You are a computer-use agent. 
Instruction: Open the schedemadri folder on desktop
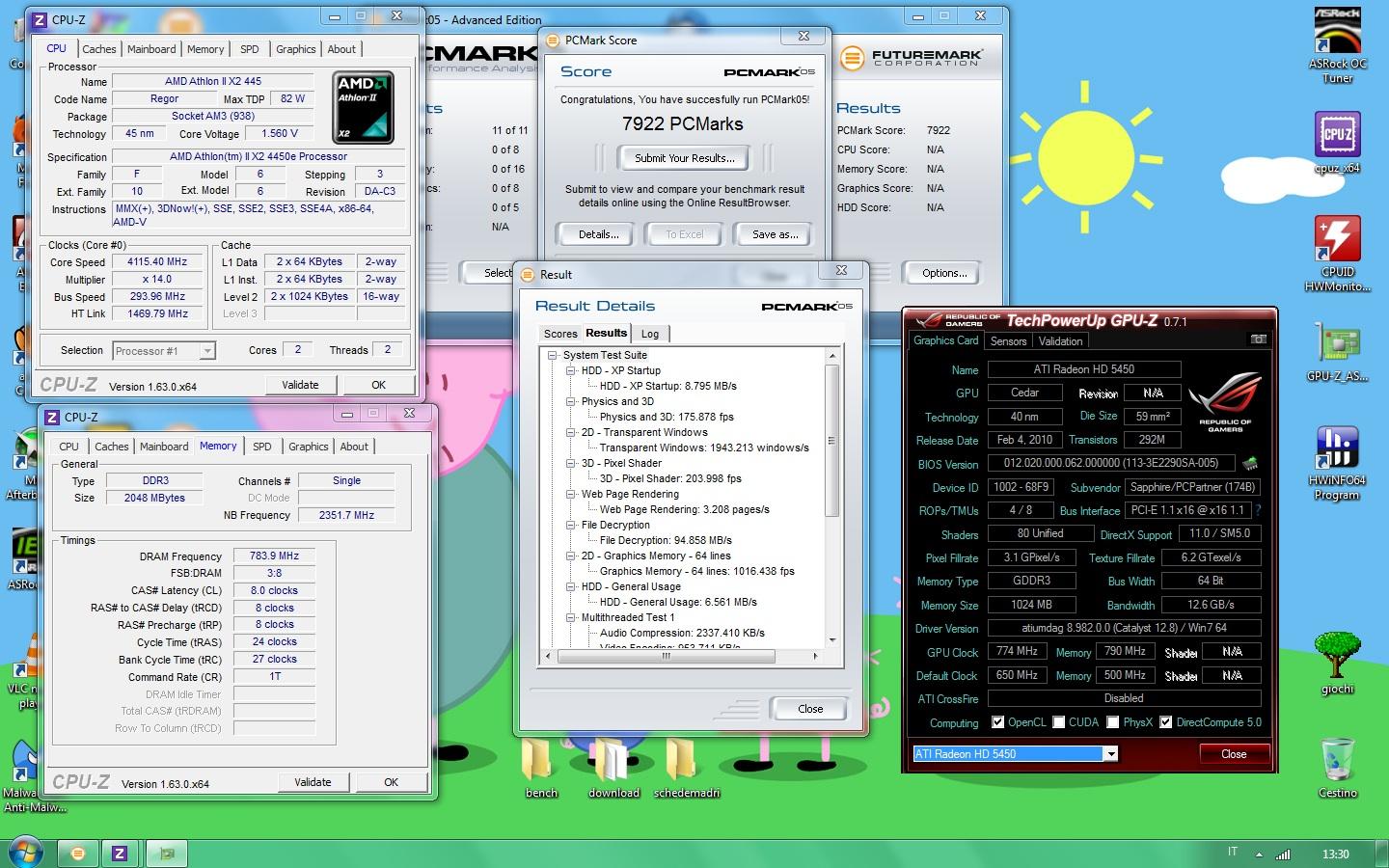coord(687,769)
